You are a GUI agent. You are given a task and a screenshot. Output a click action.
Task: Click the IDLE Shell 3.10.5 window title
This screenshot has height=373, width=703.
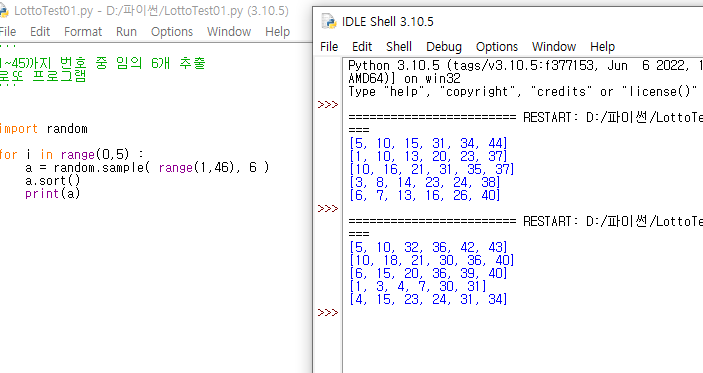pos(388,22)
